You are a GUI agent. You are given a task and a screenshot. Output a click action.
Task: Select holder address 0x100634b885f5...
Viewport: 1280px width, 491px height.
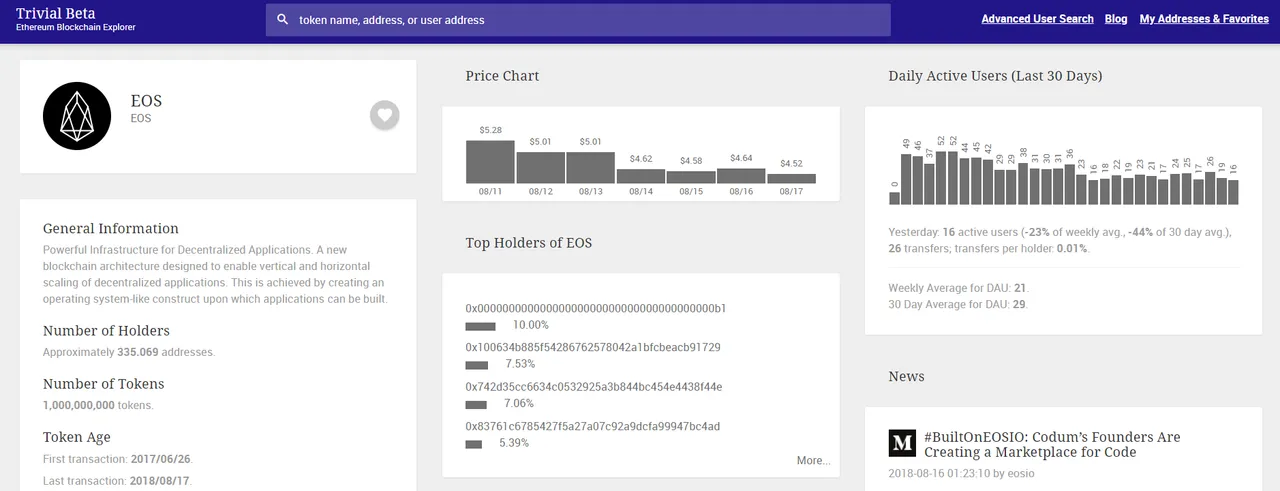[593, 347]
